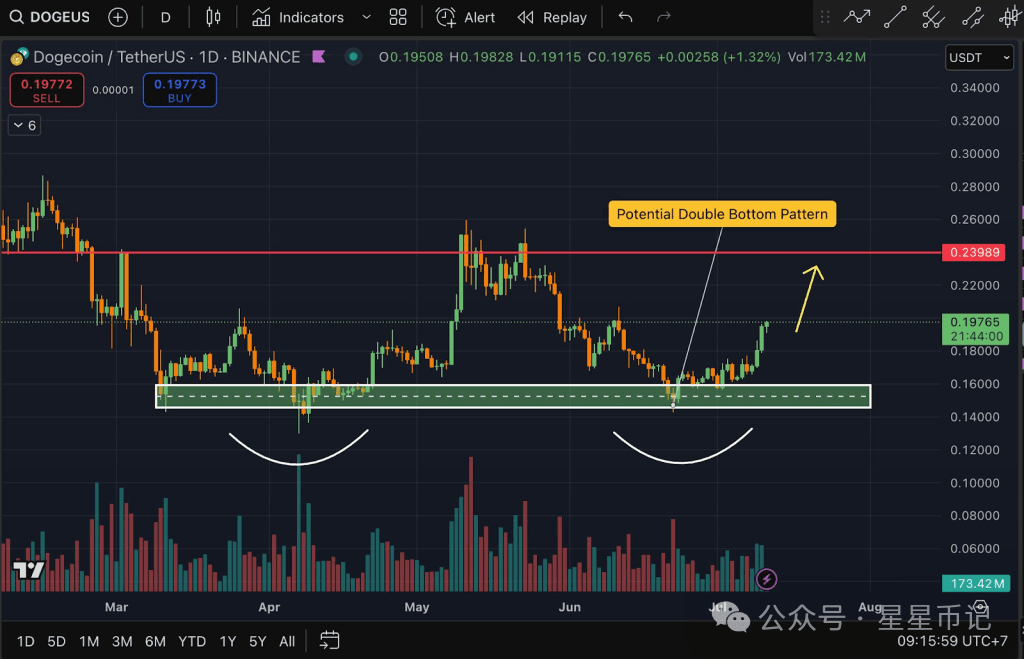Click the 0.19772 SELL button
Viewport: 1024px width, 659px height.
point(46,90)
